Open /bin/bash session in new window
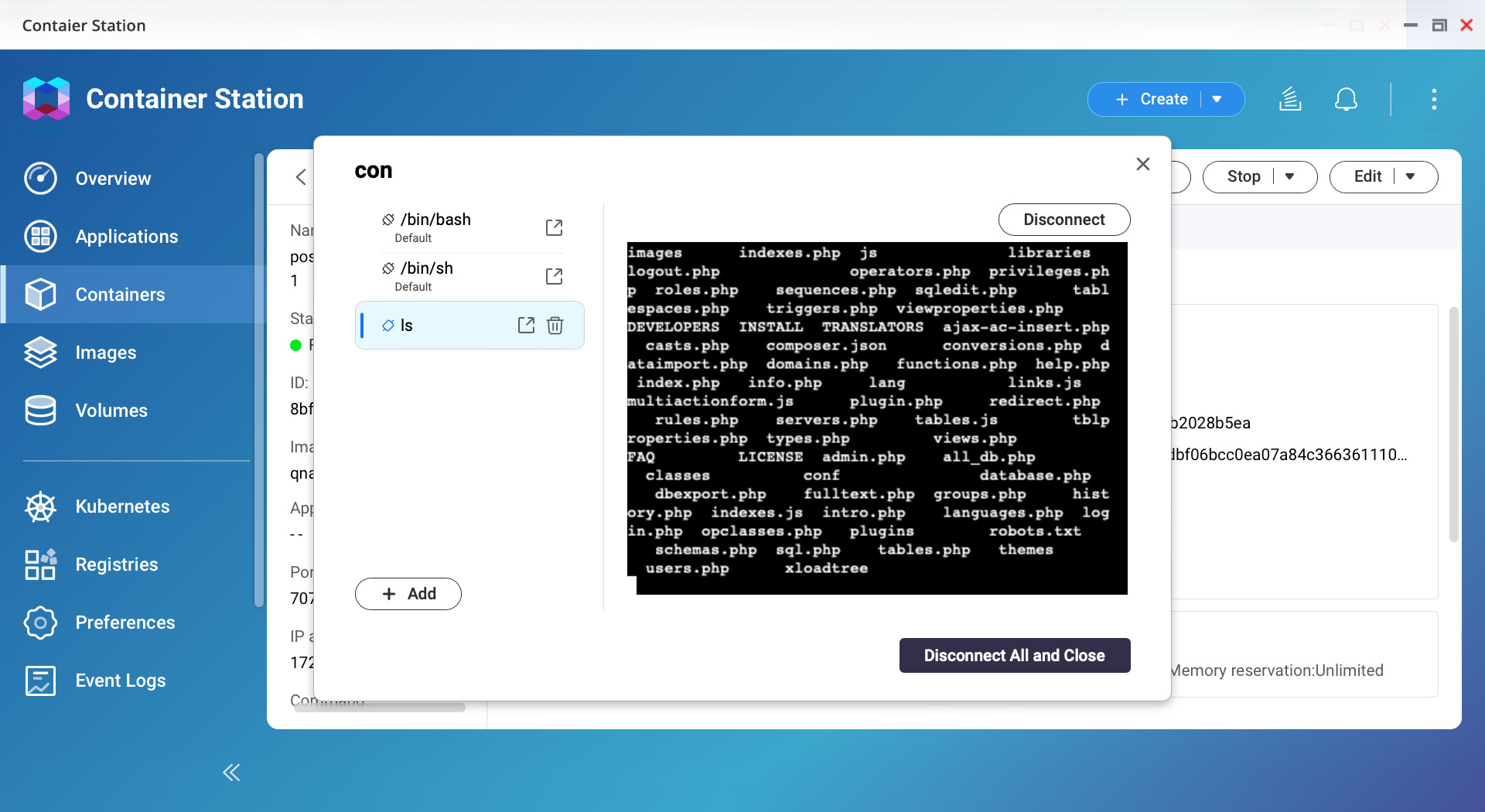 [x=554, y=227]
